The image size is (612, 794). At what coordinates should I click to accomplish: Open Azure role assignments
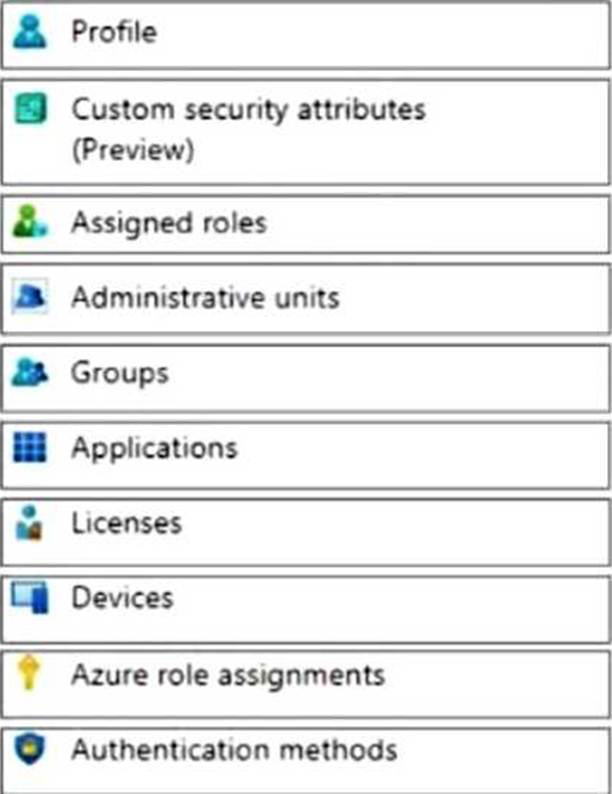(227, 675)
